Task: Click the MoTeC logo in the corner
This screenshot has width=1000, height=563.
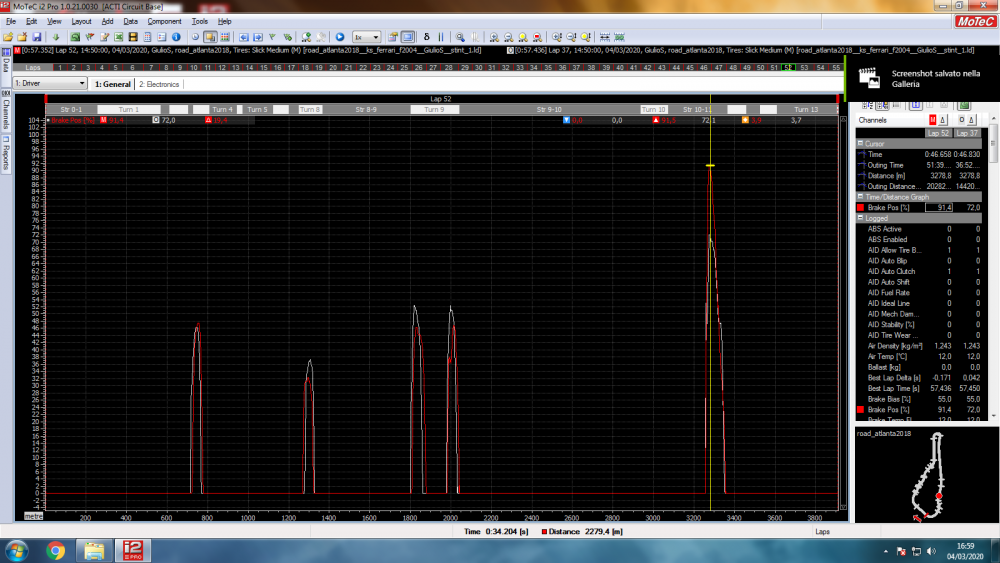Action: tap(975, 21)
